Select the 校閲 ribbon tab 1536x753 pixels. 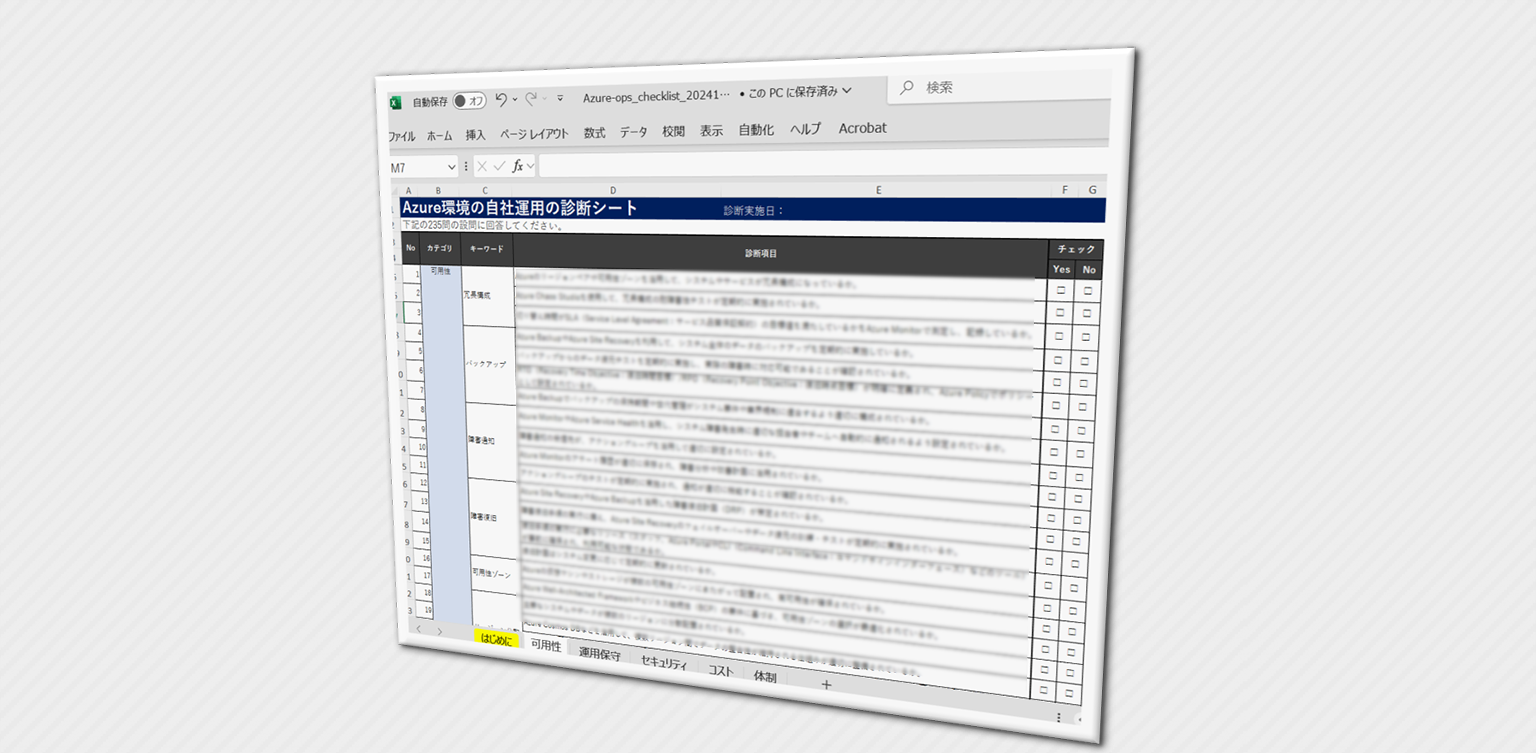pos(673,131)
